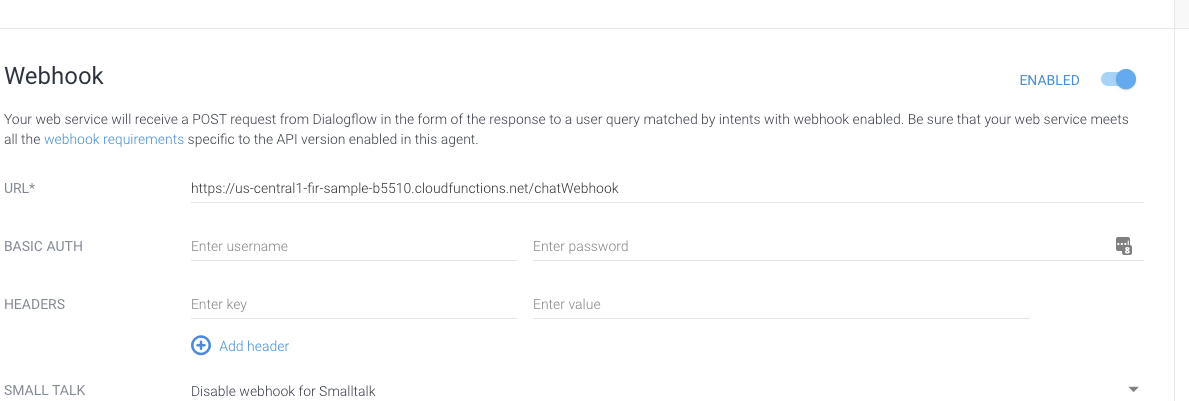
Task: Expand the Small Talk dropdown arrow
Action: (1133, 390)
